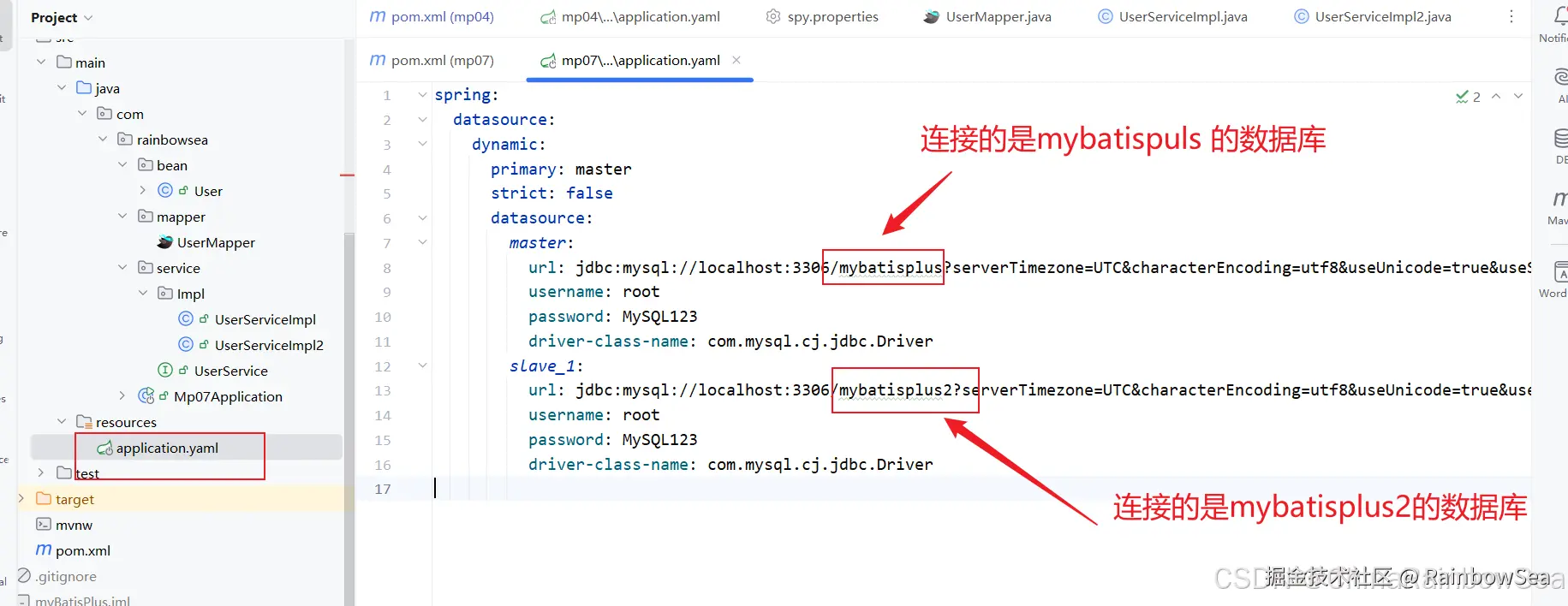Collapse the mapper package

(122, 217)
